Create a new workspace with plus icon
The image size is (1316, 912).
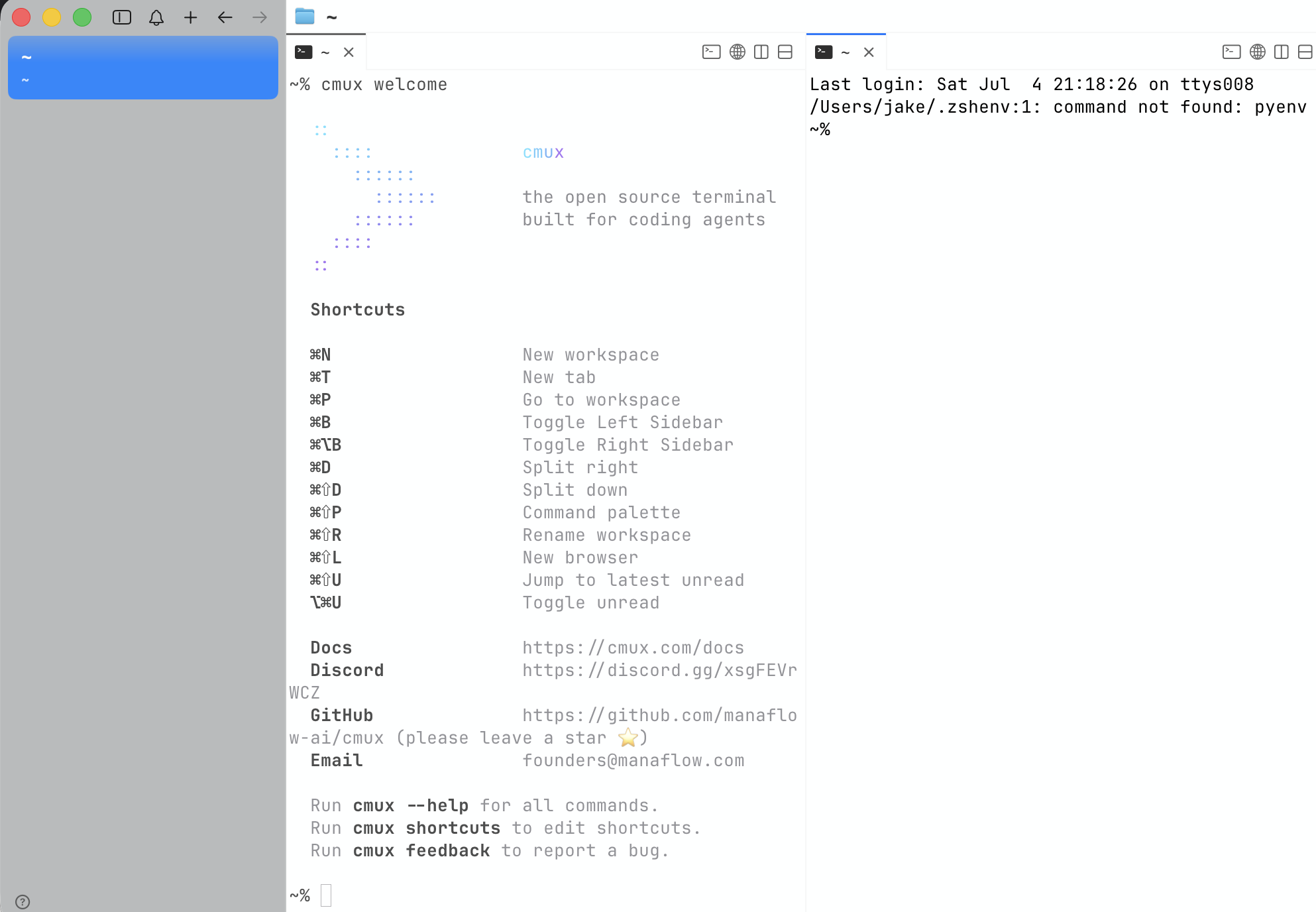tap(191, 17)
